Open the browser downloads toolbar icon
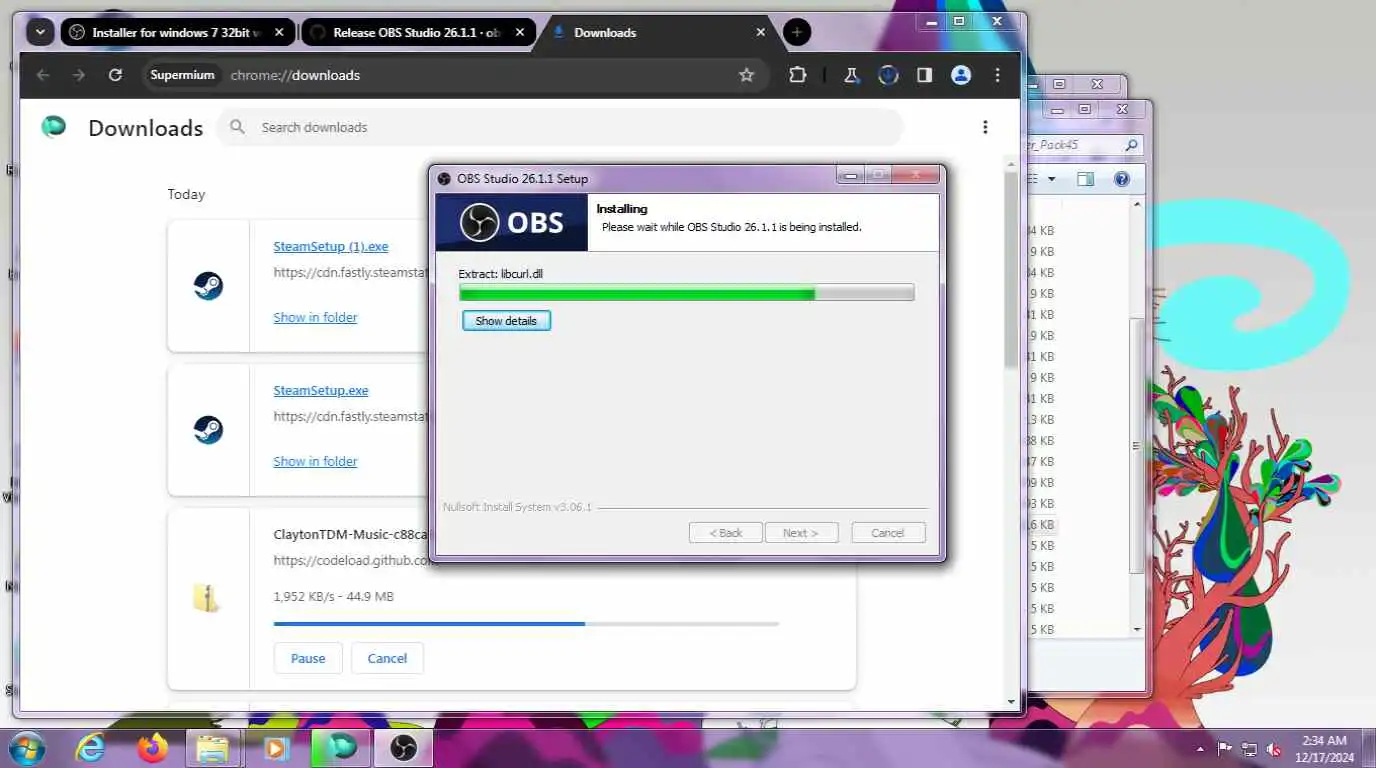 click(888, 75)
